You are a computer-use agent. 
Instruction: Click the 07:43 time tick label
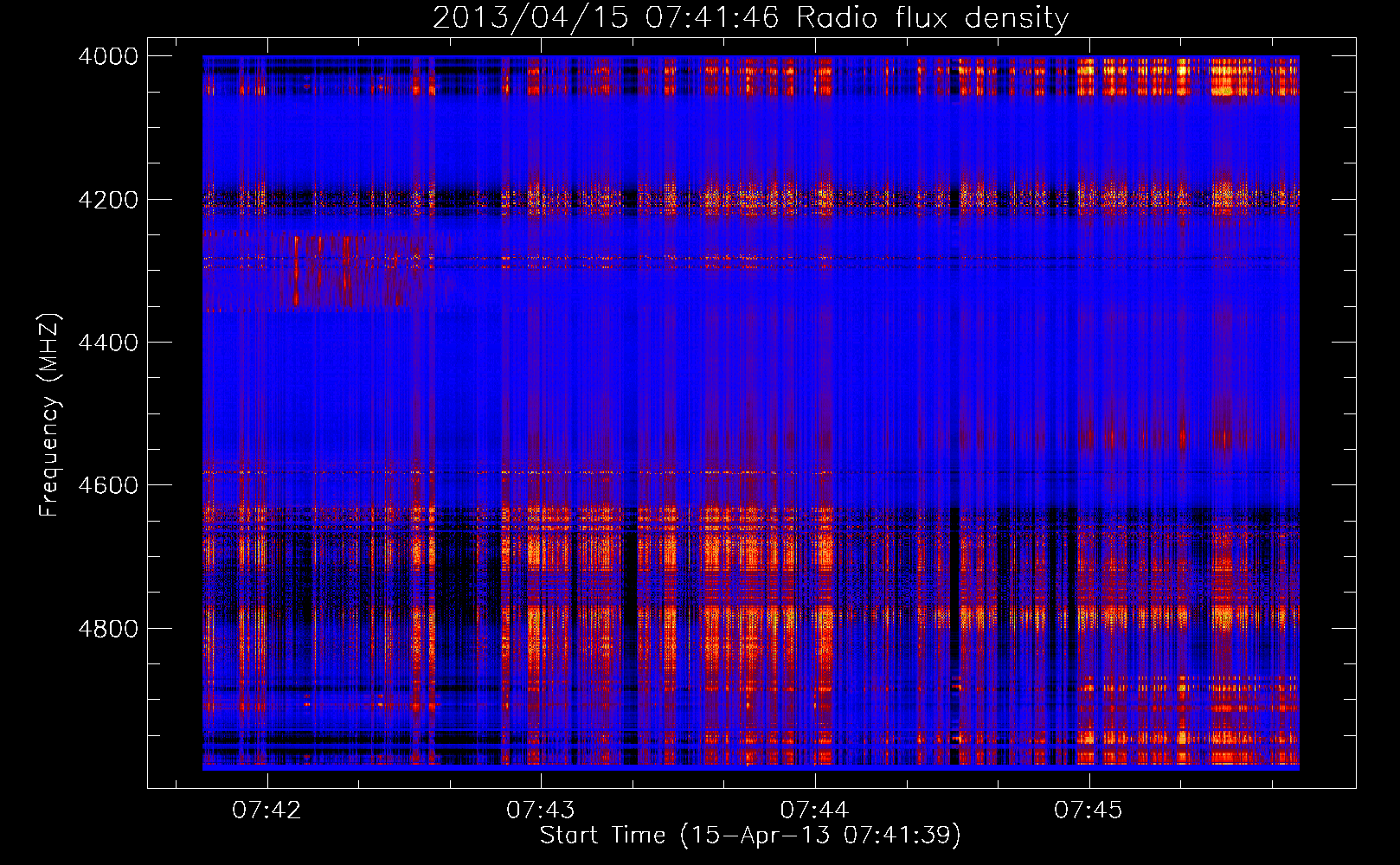click(x=541, y=810)
